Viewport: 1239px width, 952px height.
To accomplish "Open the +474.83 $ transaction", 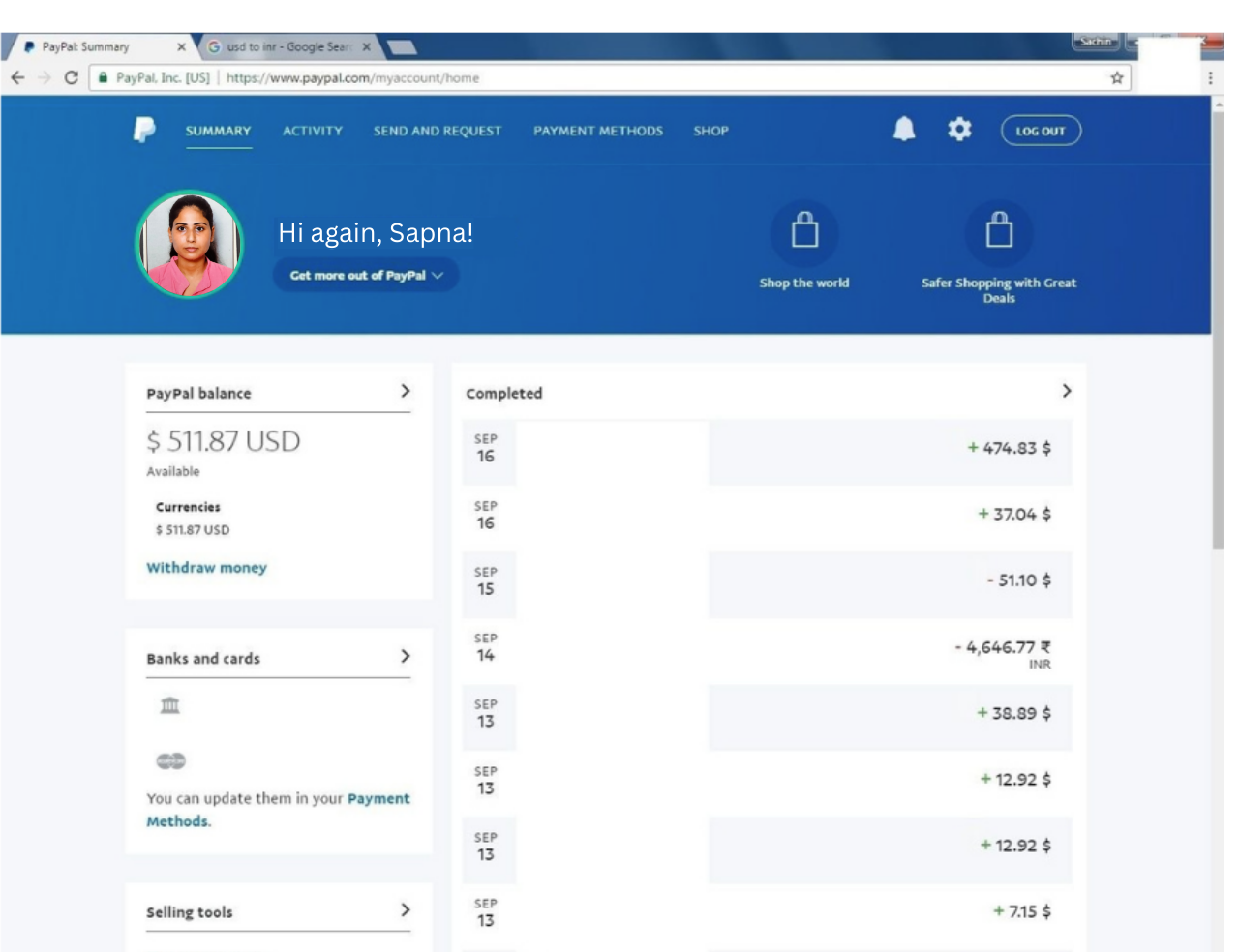I will coord(767,452).
